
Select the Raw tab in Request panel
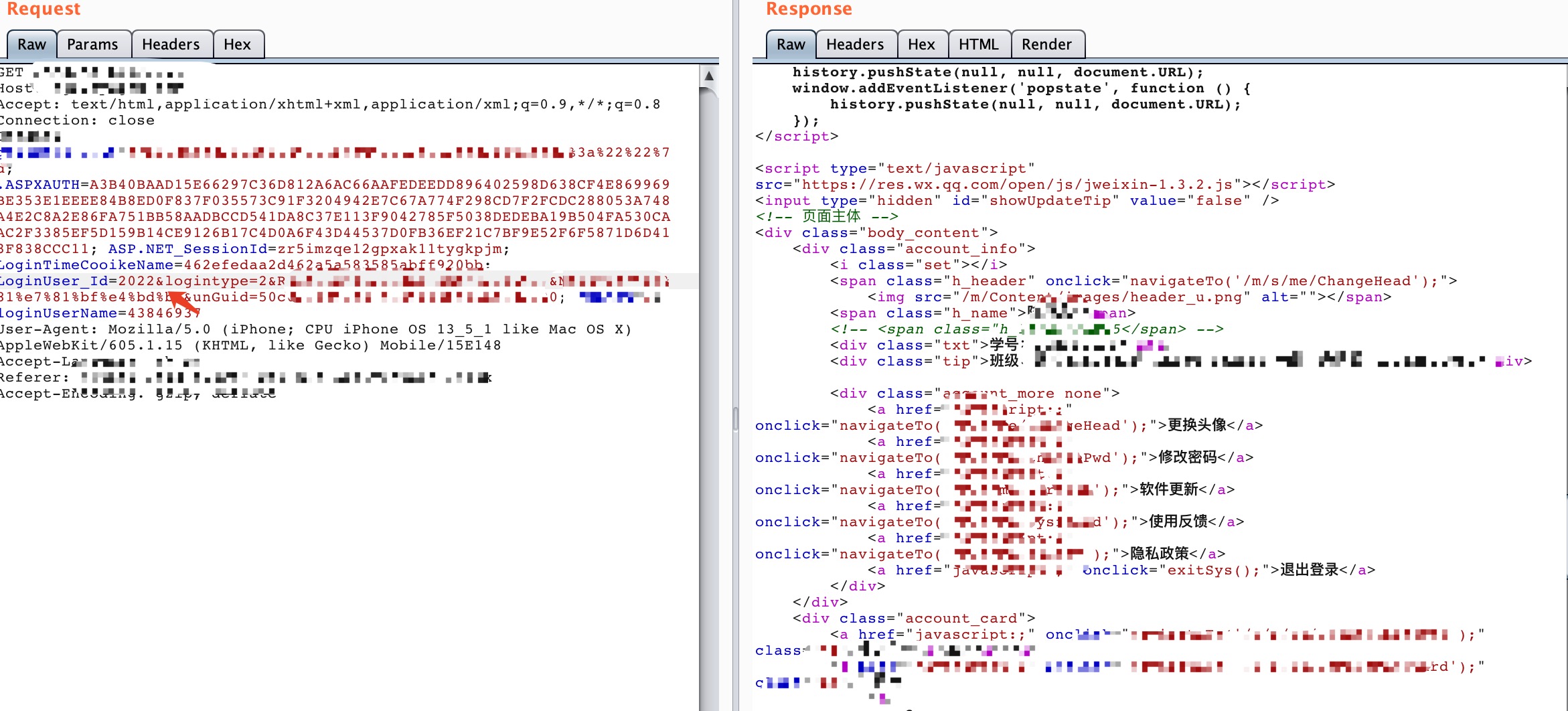click(x=31, y=45)
